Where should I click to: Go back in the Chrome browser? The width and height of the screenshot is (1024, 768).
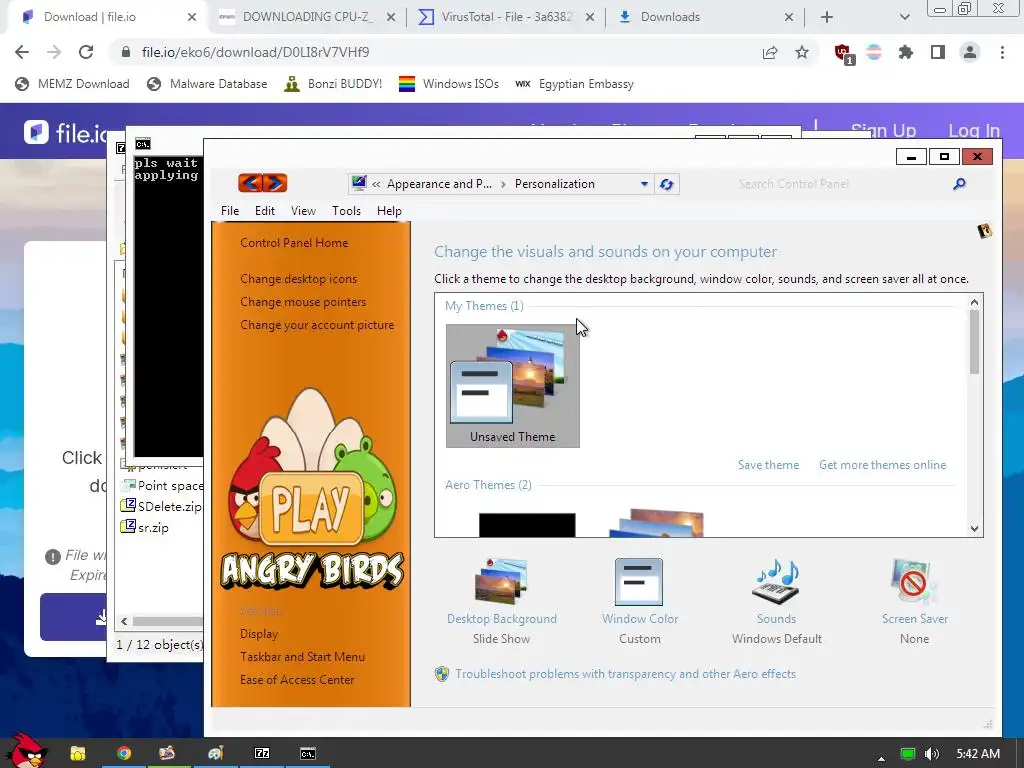click(22, 52)
